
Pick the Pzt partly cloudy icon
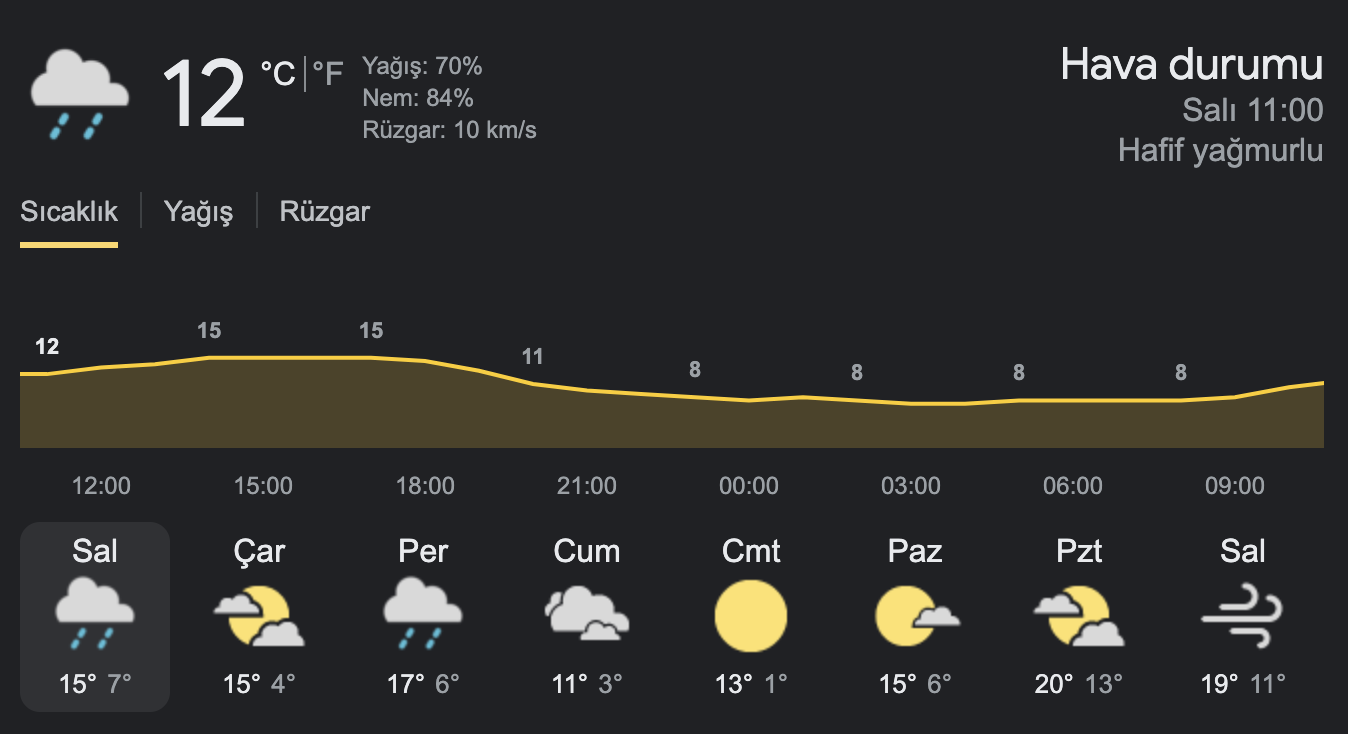click(x=1079, y=615)
